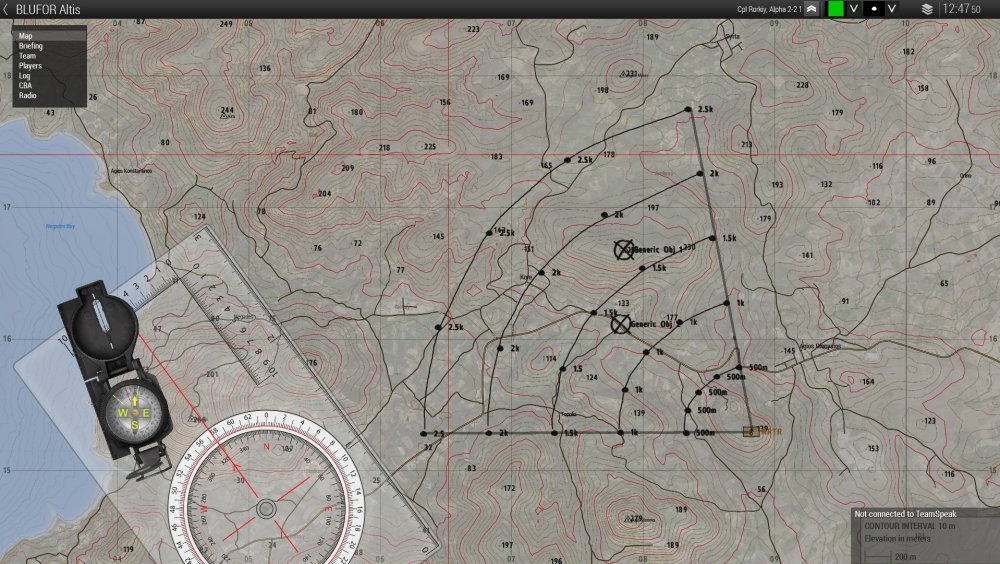Screen dimensions: 1000x564
Task: Expand the marker shape dropdown arrow
Action: [892, 9]
